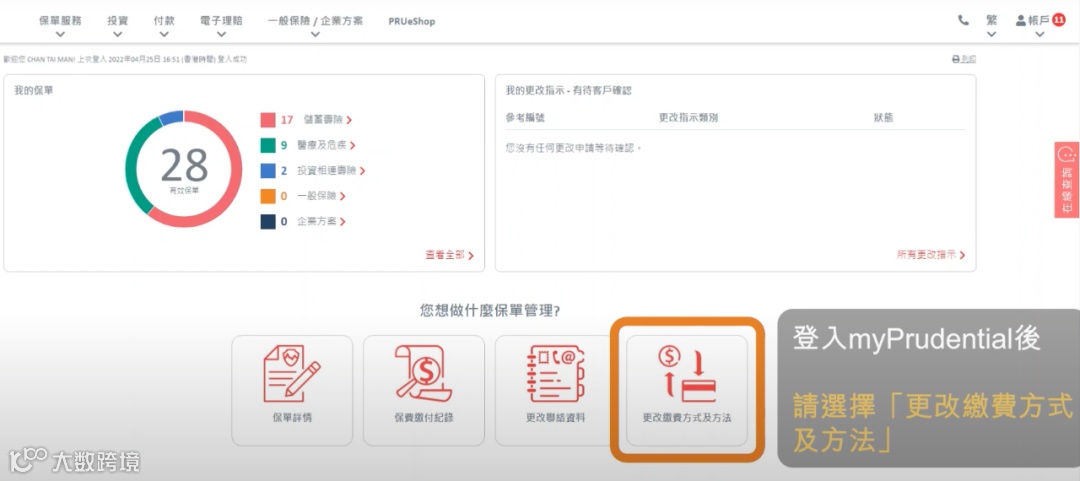The height and width of the screenshot is (481, 1080).
Task: Click the phone contact icon
Action: click(x=963, y=21)
